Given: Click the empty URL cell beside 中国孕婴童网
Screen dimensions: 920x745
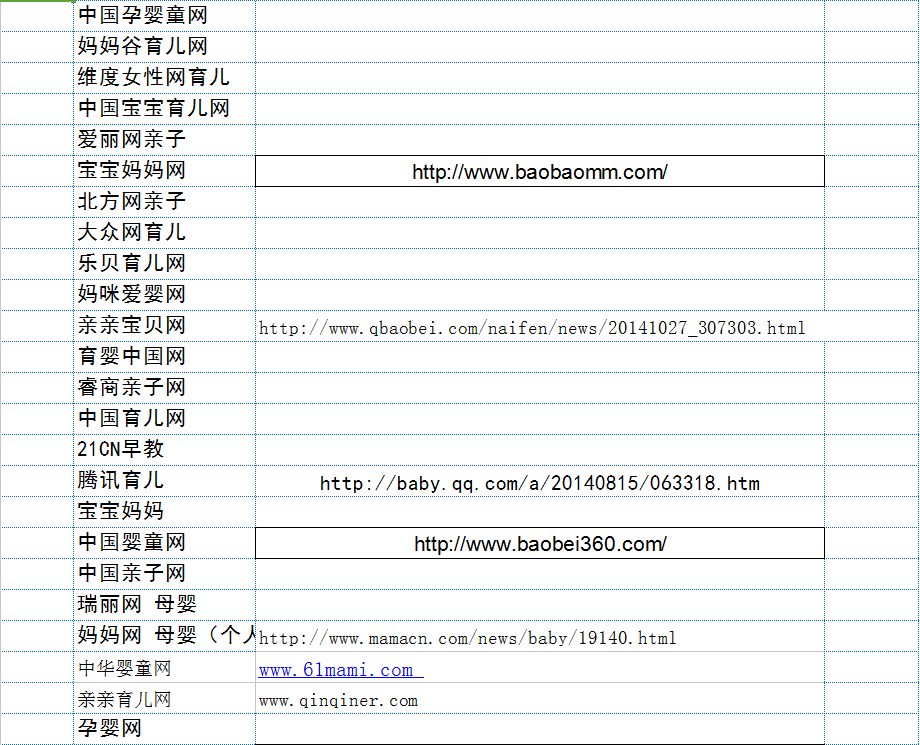Looking at the screenshot, I should point(540,16).
